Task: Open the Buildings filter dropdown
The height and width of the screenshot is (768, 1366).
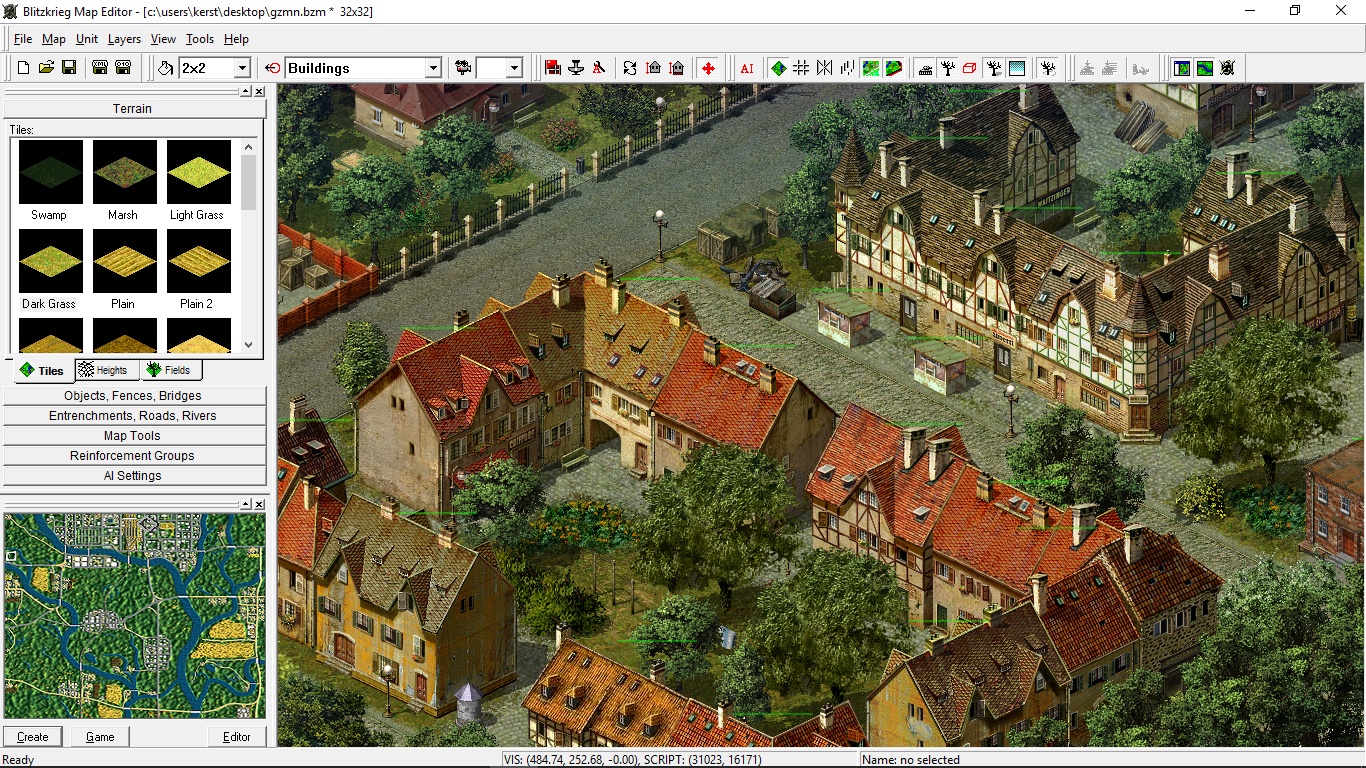Action: (433, 68)
